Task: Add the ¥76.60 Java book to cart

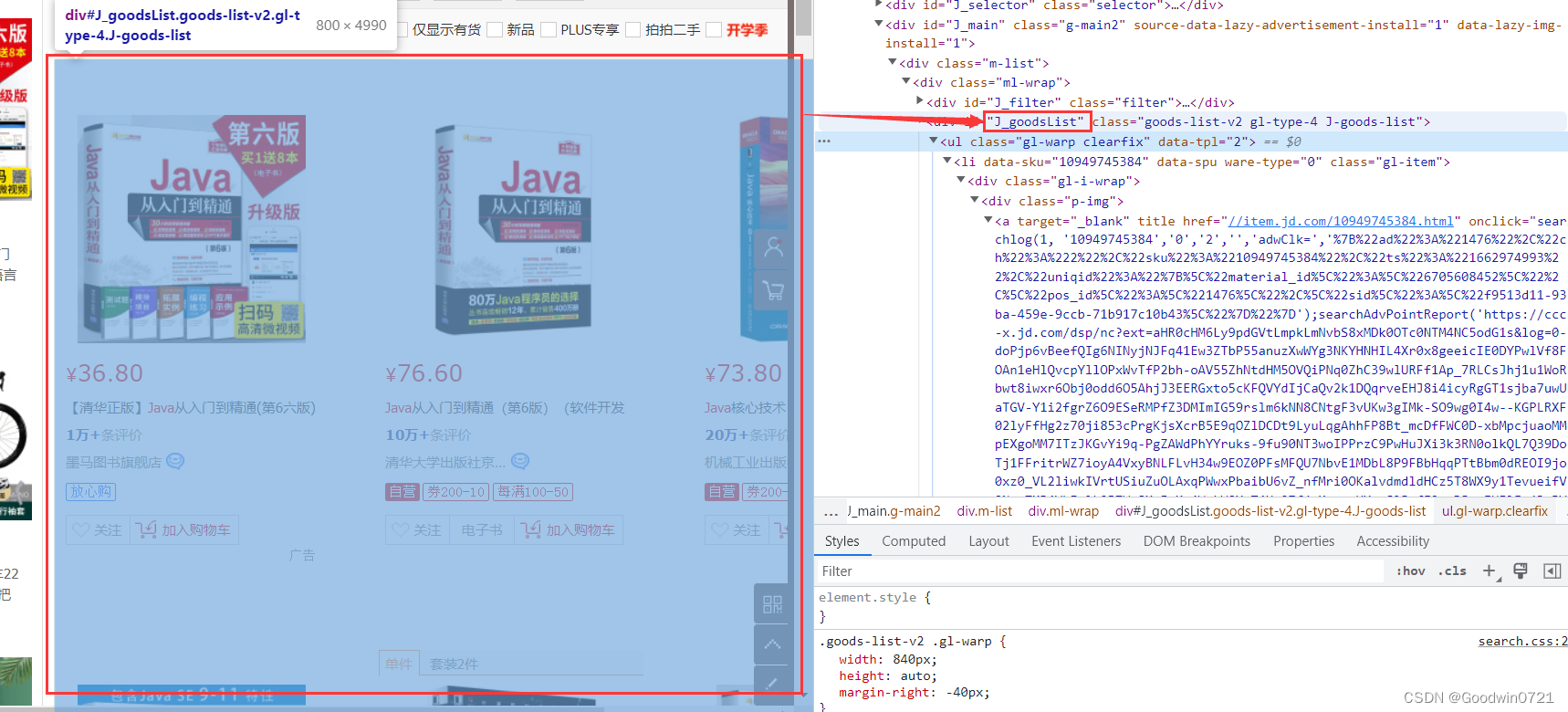Action: click(x=569, y=529)
